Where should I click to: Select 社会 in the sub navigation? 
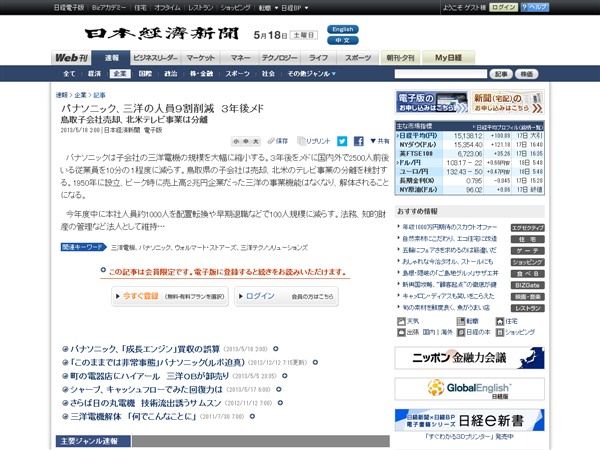268,73
